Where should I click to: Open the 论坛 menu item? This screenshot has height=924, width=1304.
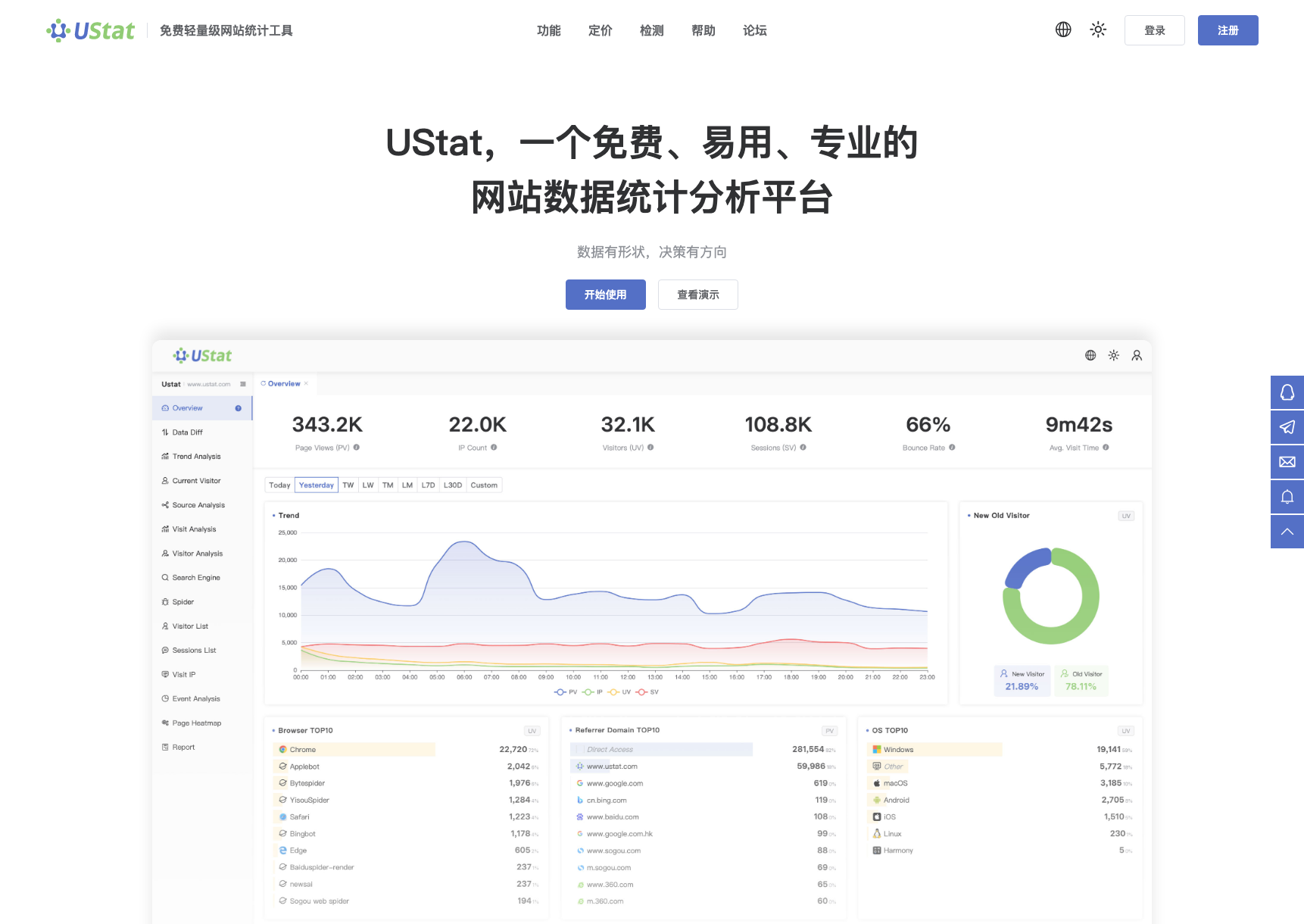pos(755,30)
